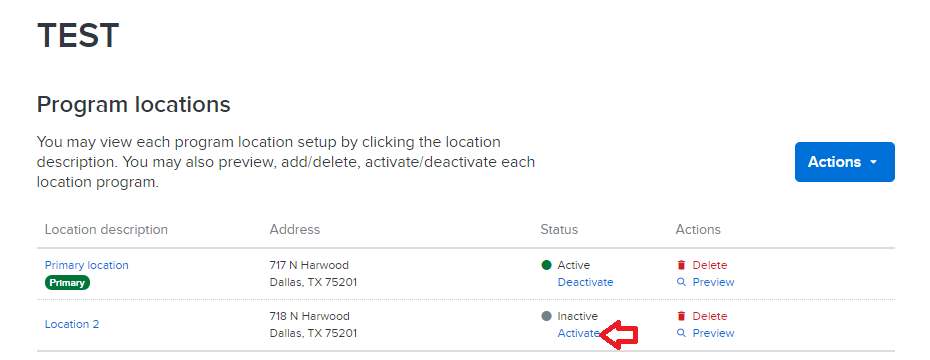Click magnifier preview icon for Primary location
This screenshot has height=360, width=930.
[681, 282]
